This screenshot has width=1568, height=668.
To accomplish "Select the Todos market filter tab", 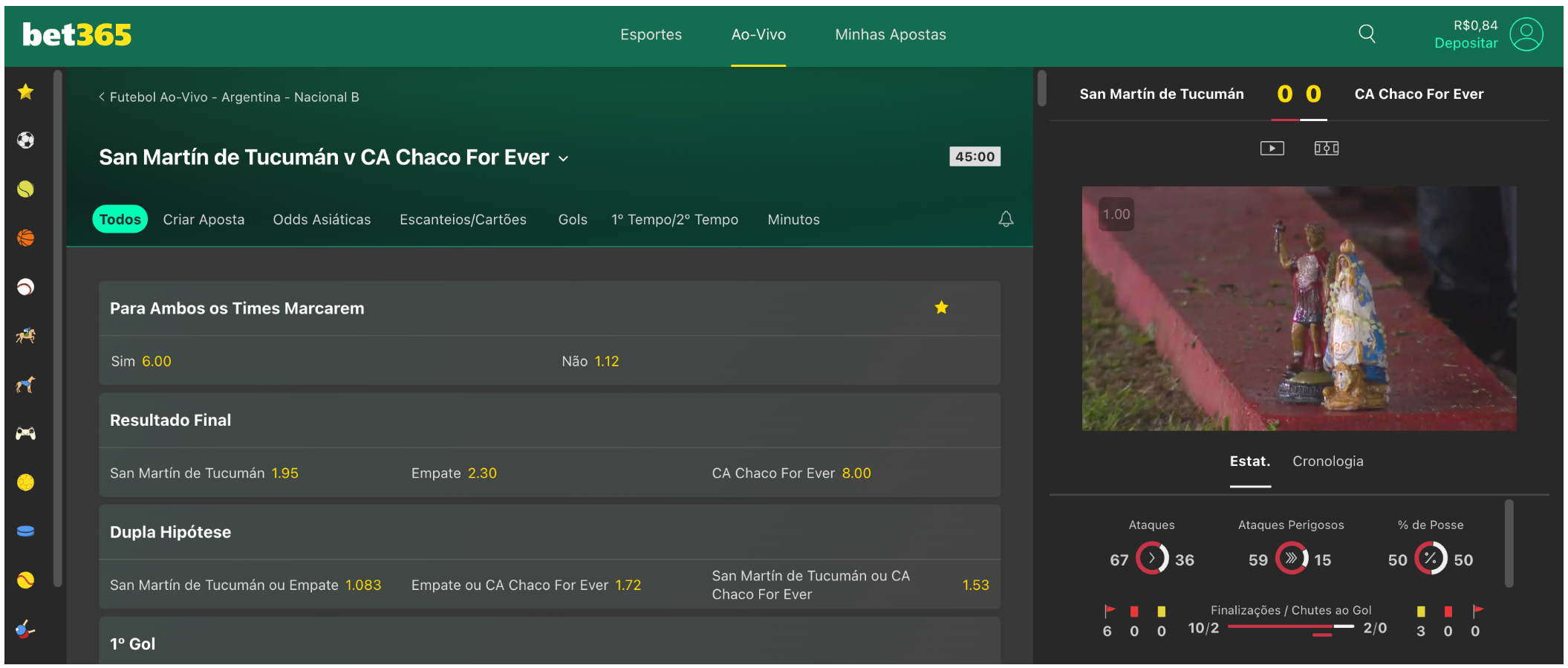I will click(x=120, y=219).
